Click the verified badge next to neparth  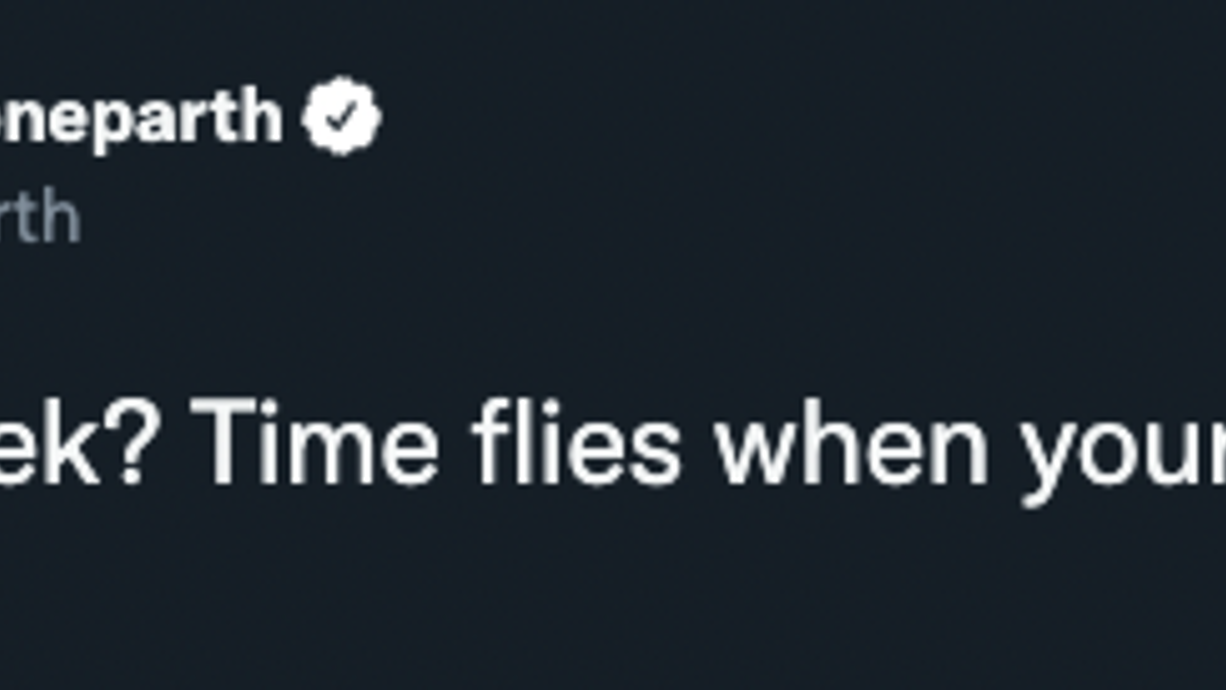click(x=342, y=116)
